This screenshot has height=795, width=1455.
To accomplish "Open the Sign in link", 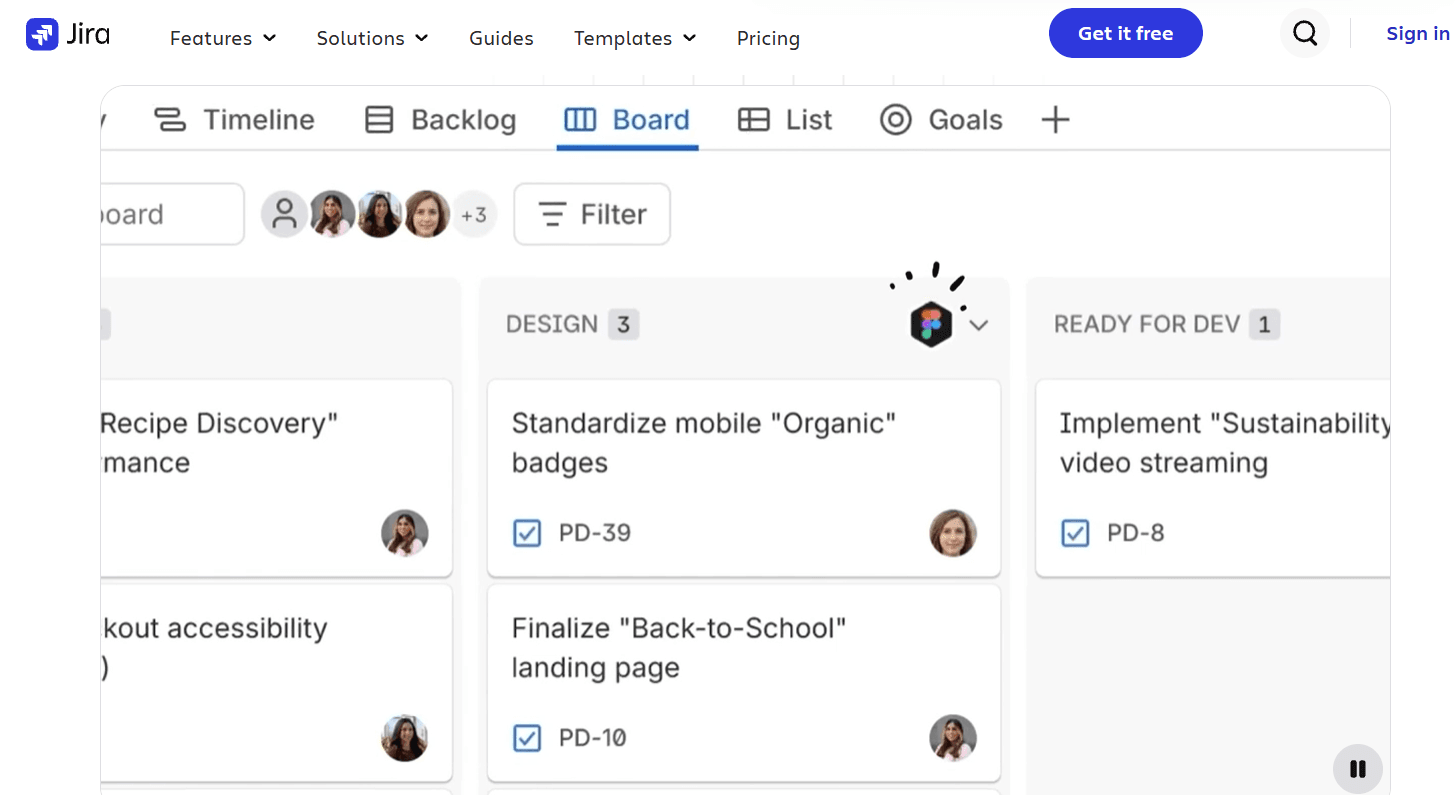I will pos(1418,33).
